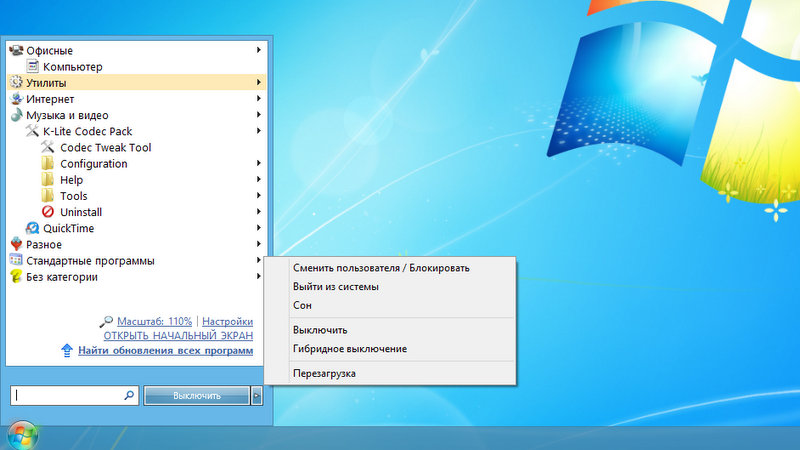Open shutdown options arrow next to Выключить
Screen dimensions: 800x450
pos(257,395)
